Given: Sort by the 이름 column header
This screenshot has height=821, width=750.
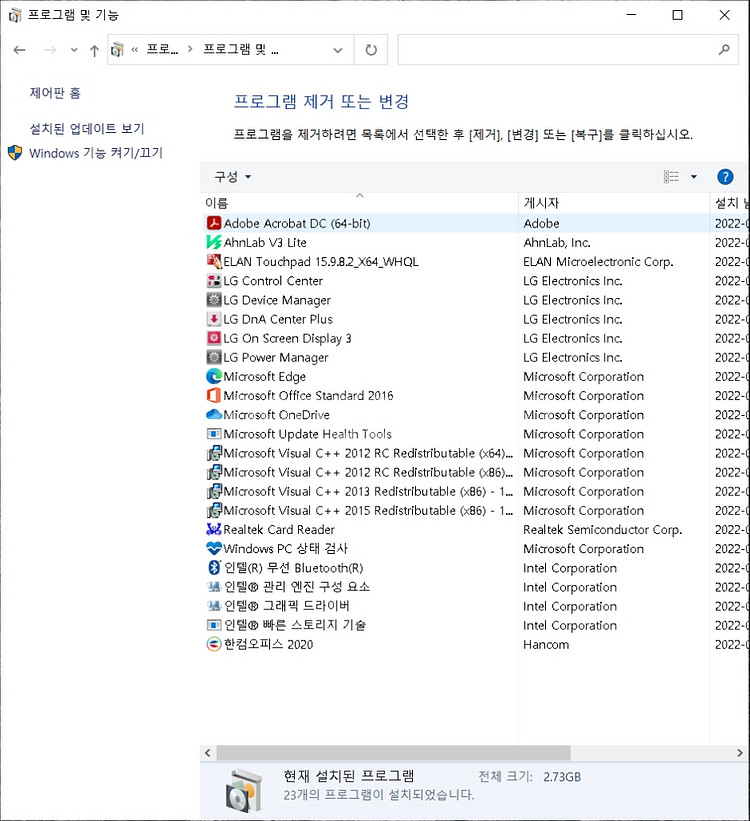Looking at the screenshot, I should 359,203.
